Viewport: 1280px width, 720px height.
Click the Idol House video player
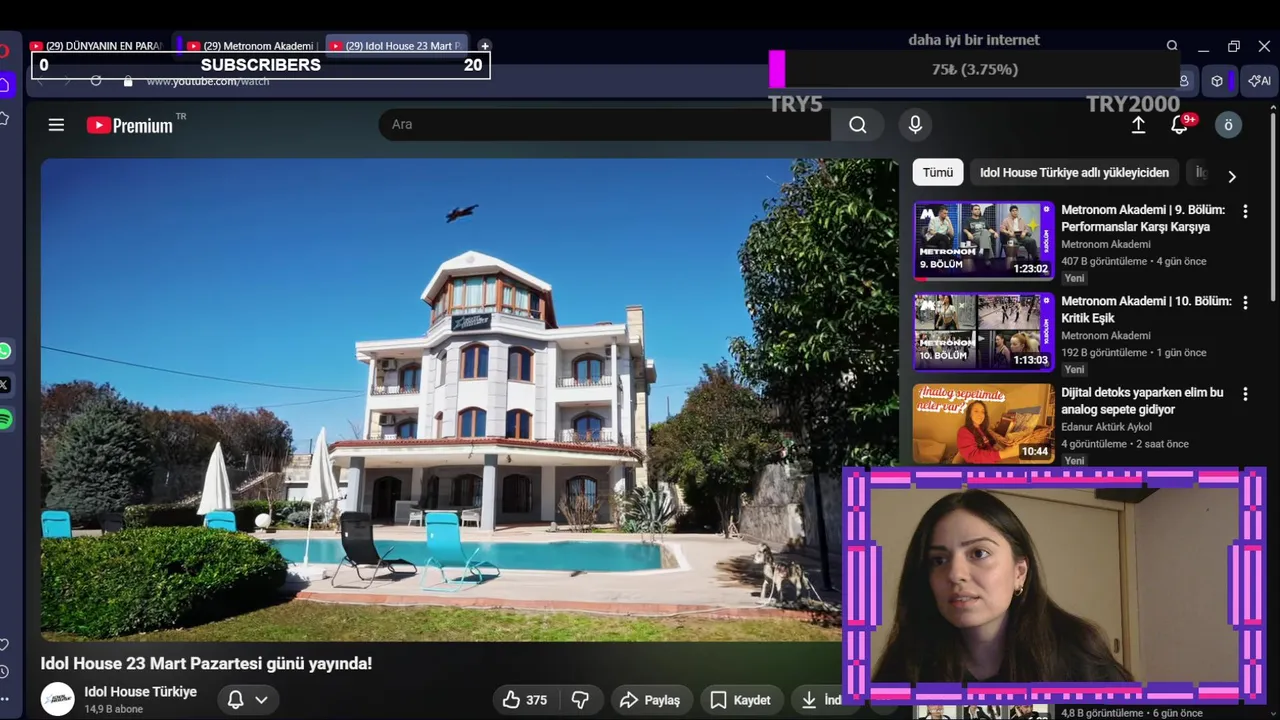469,400
